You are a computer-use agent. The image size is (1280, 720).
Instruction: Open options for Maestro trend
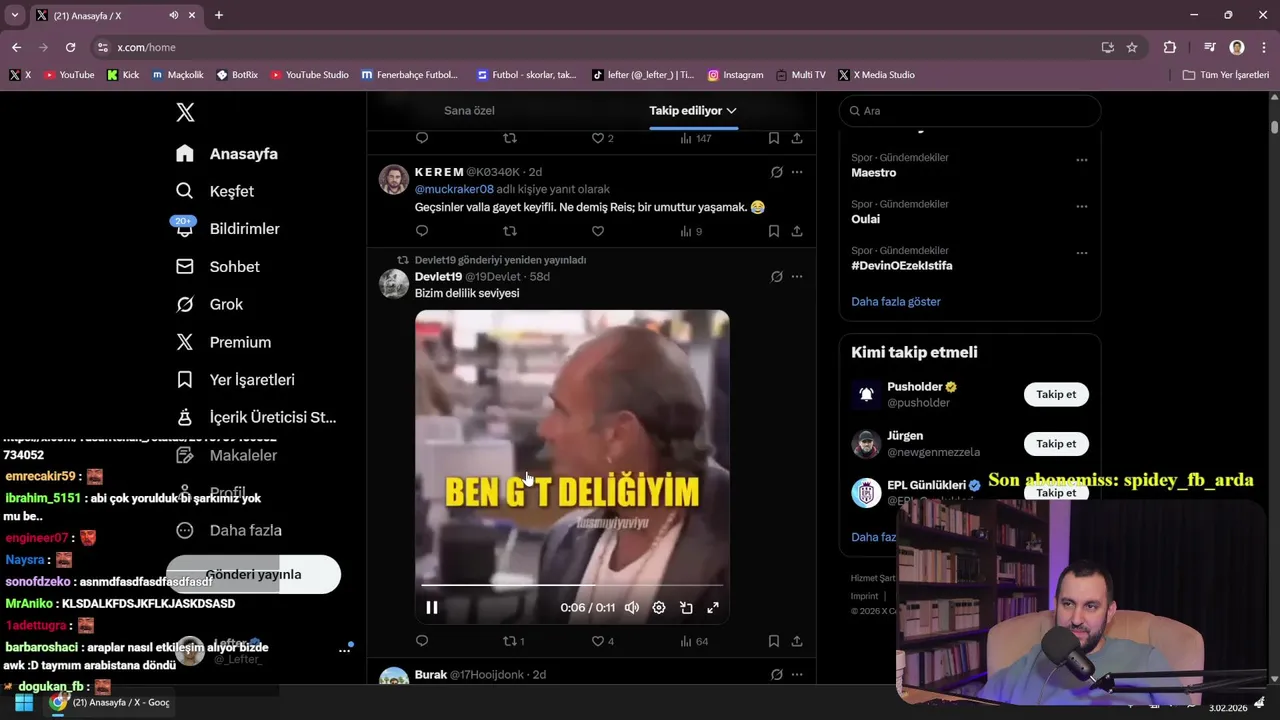pos(1082,160)
